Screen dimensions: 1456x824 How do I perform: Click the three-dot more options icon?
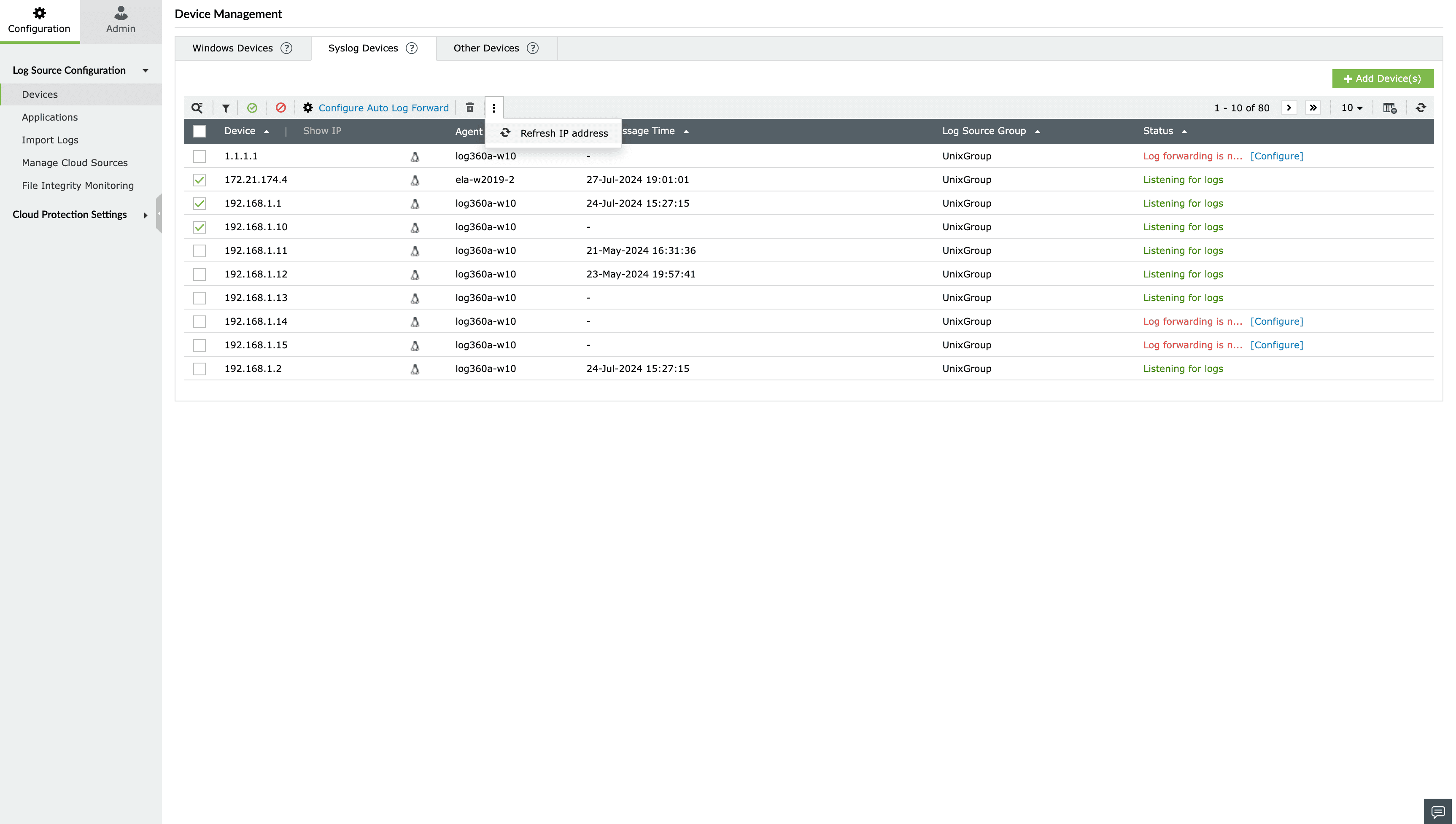point(494,108)
